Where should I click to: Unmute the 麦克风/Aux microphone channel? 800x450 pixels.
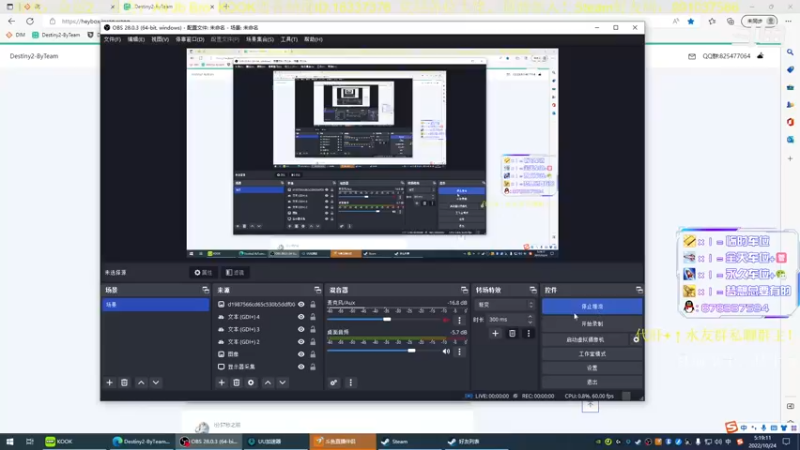pyautogui.click(x=446, y=320)
